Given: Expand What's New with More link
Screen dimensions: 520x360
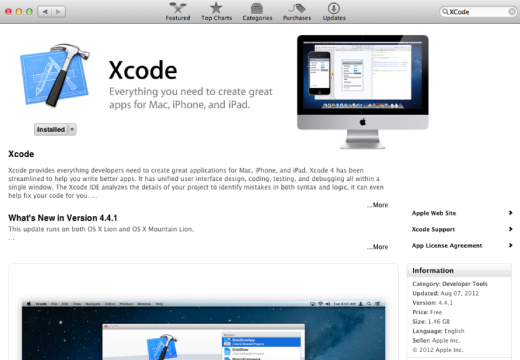Looking at the screenshot, I should pos(377,247).
